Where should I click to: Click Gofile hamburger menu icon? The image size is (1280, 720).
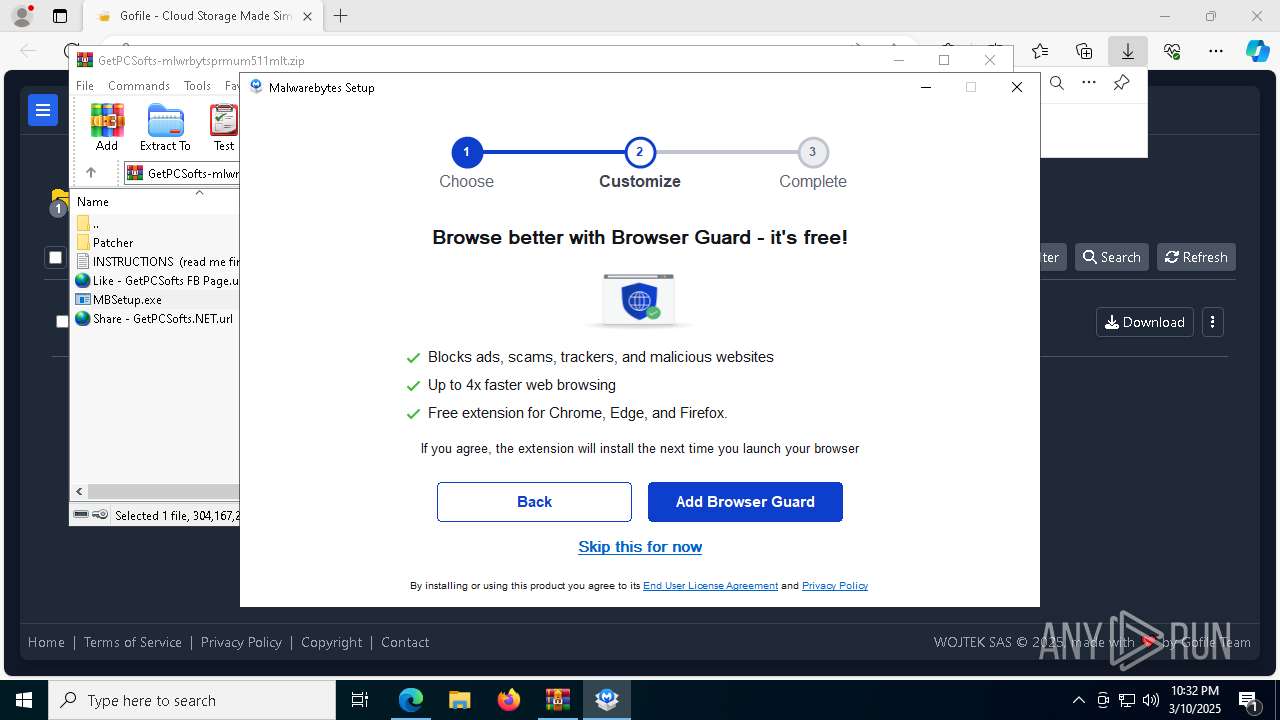[43, 110]
